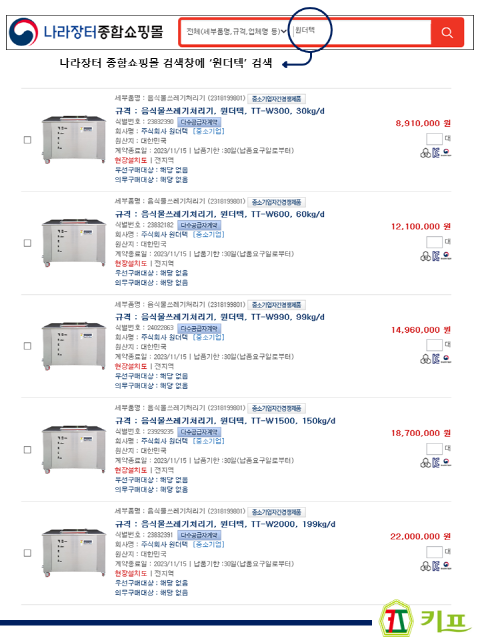Viewport: 480px width, 640px height.
Task: Click the green certification icon for TT-W1500
Action: pyautogui.click(x=425, y=463)
